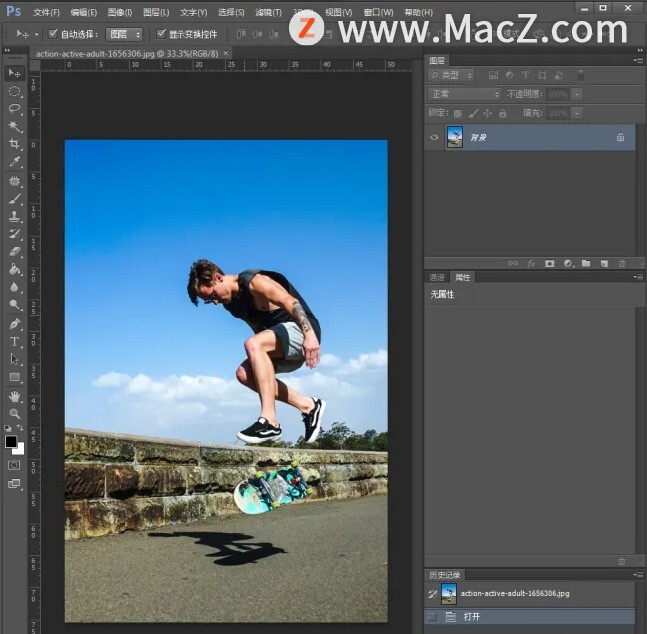The width and height of the screenshot is (647, 634).
Task: Select the 打开 history state
Action: (x=472, y=617)
